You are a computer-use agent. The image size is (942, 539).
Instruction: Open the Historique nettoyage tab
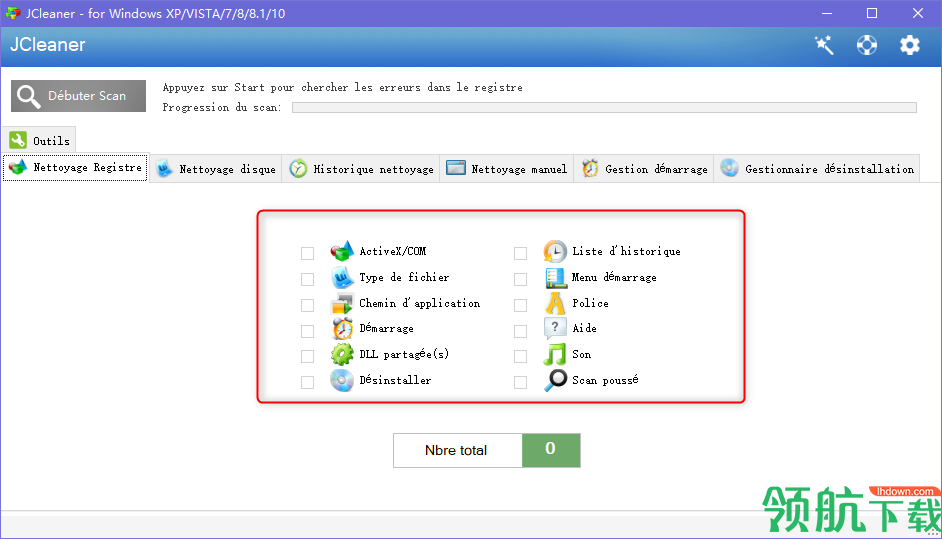361,169
